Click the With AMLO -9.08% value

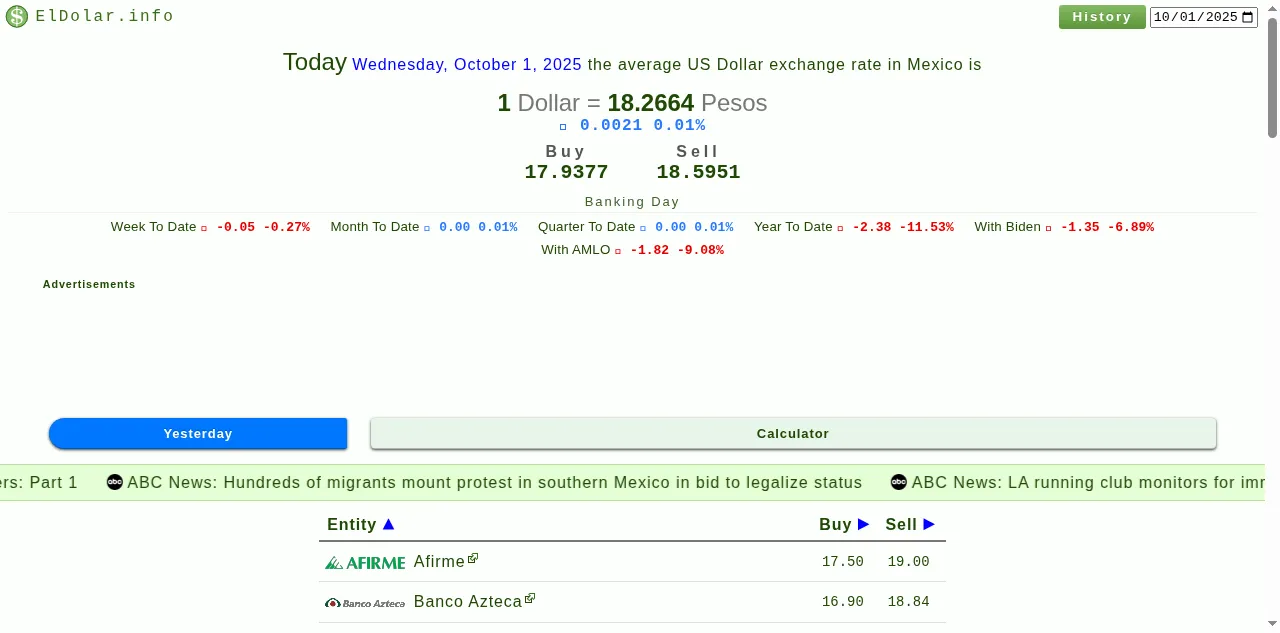coord(701,250)
